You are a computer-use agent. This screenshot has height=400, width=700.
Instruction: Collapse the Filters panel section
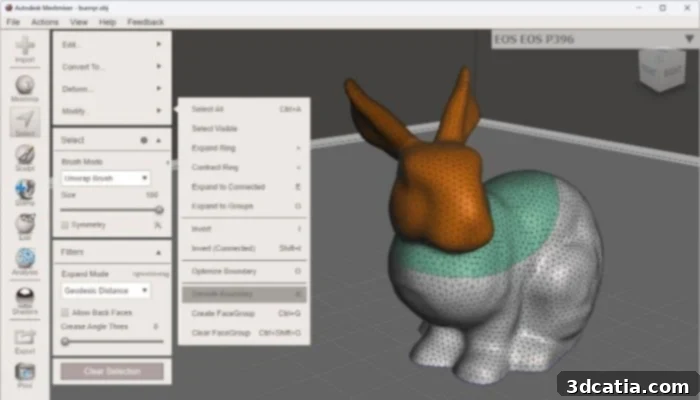point(158,253)
